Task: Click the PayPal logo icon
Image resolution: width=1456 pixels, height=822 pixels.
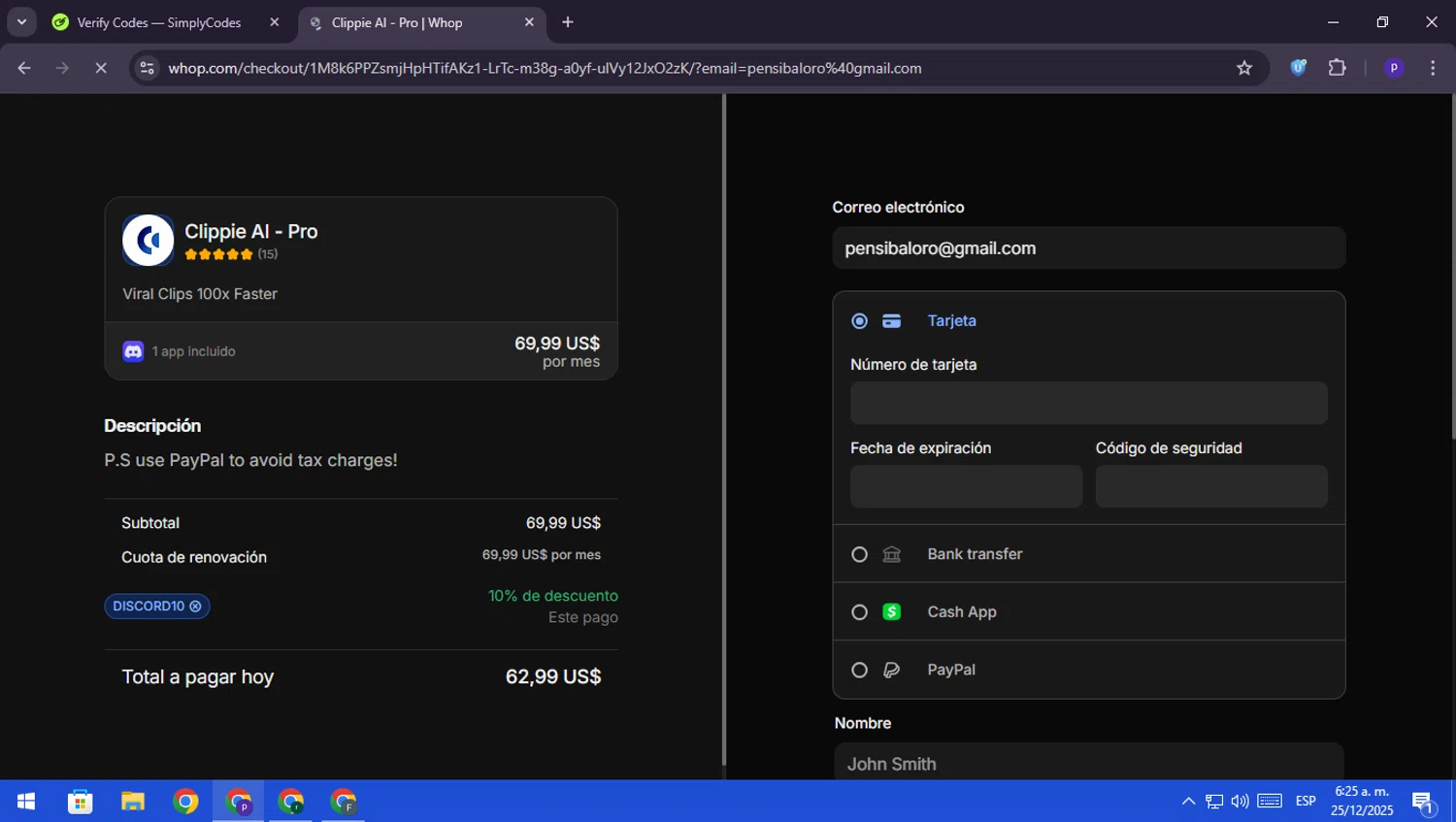Action: [x=891, y=670]
